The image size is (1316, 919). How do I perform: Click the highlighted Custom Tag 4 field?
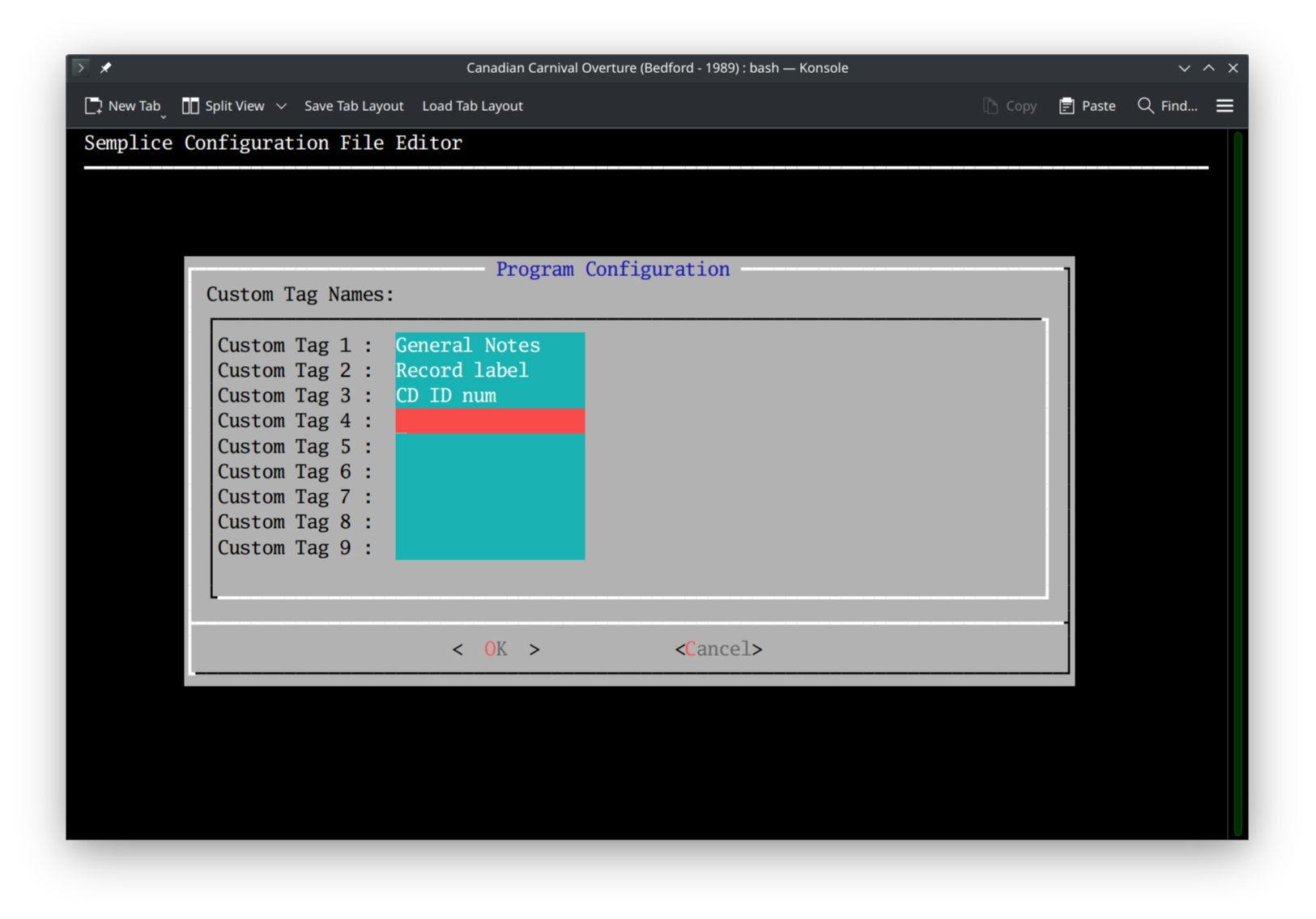(x=489, y=420)
